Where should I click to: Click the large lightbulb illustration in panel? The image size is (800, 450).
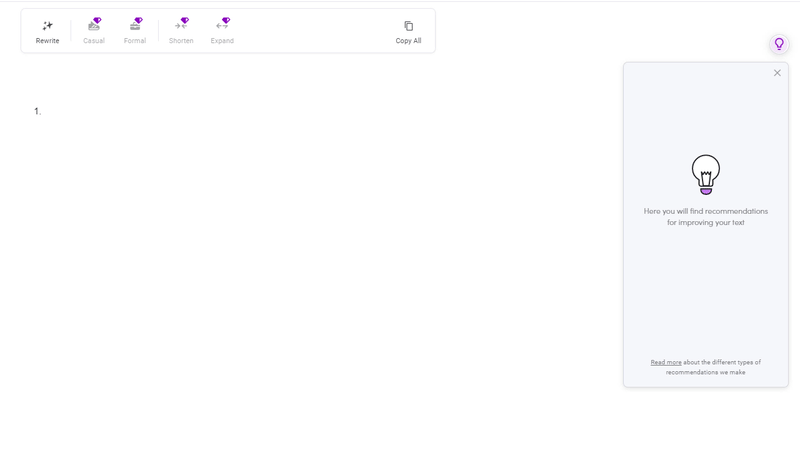(x=706, y=174)
